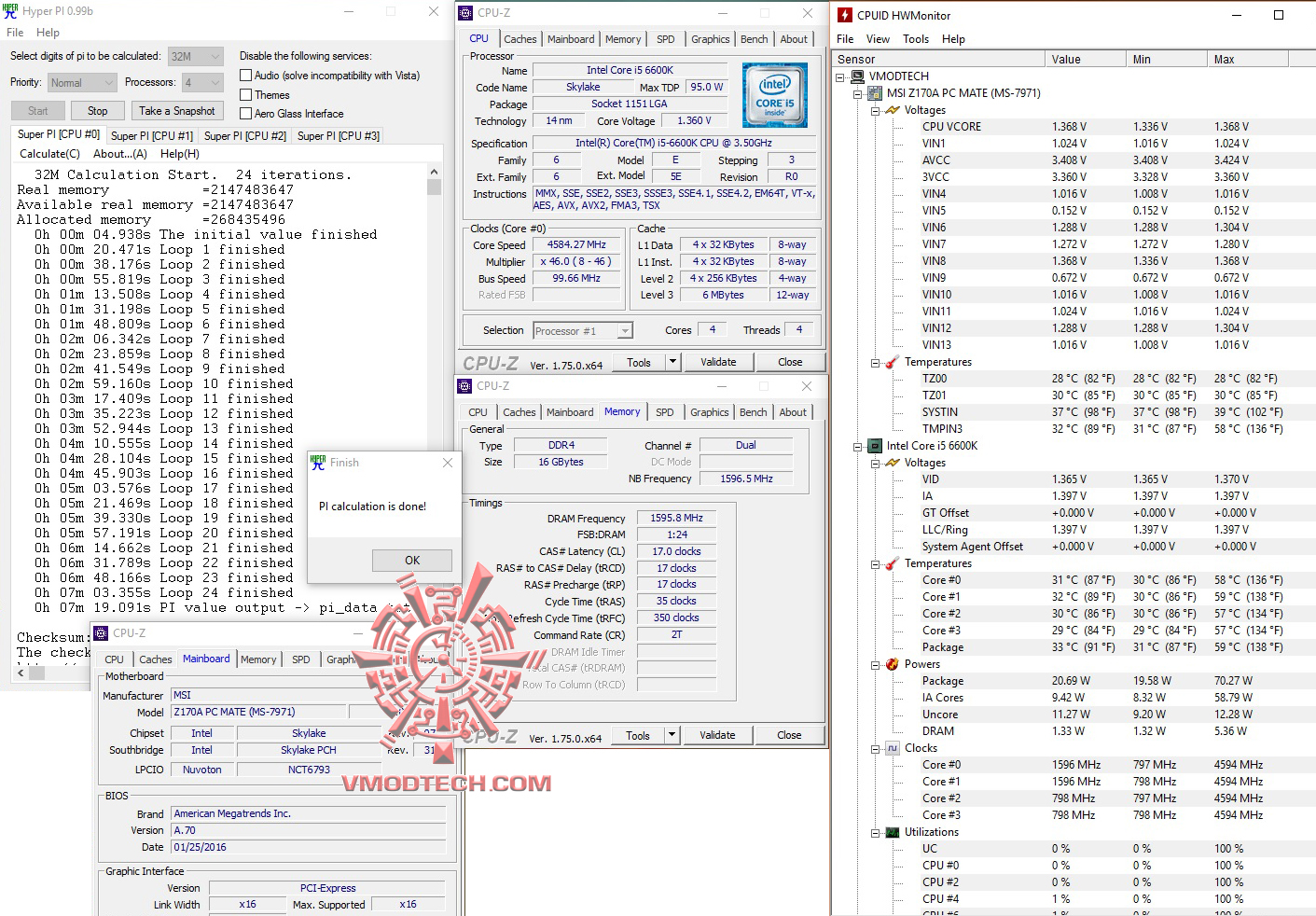Open the Tools menu in HWMonitor

coord(916,39)
